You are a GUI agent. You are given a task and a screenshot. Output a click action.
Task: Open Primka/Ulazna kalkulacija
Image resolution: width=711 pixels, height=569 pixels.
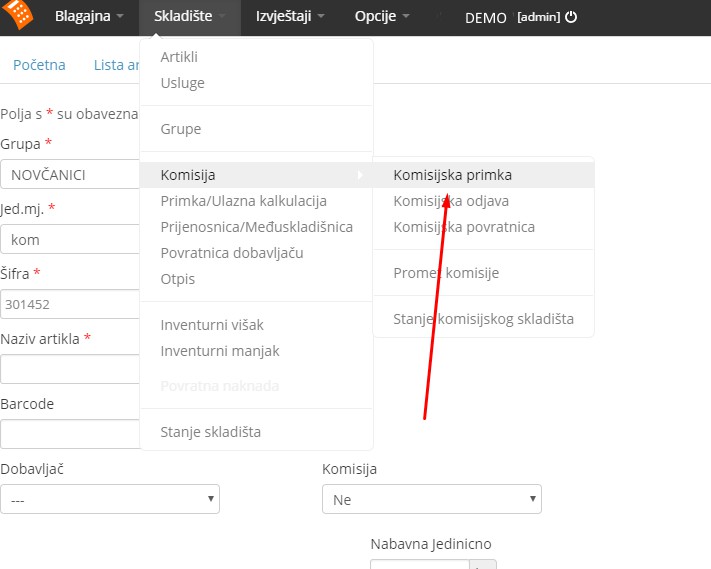(243, 201)
